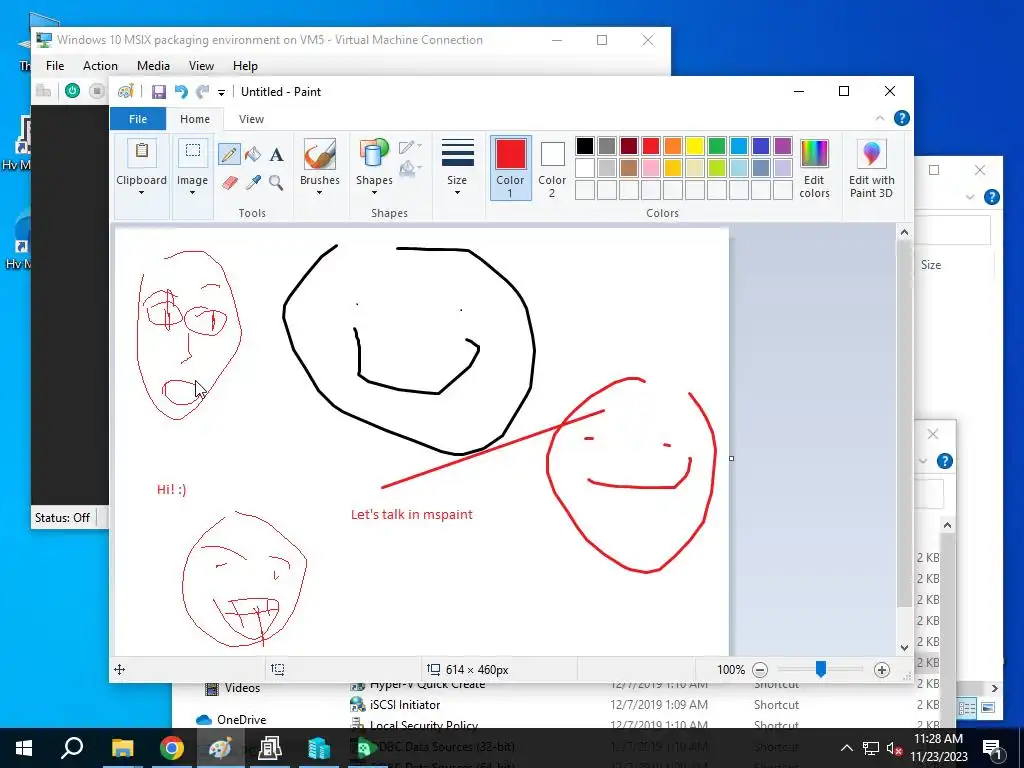Screen dimensions: 1024x768
Task: Click Paint vertical scrollbar up arrow
Action: click(x=904, y=232)
